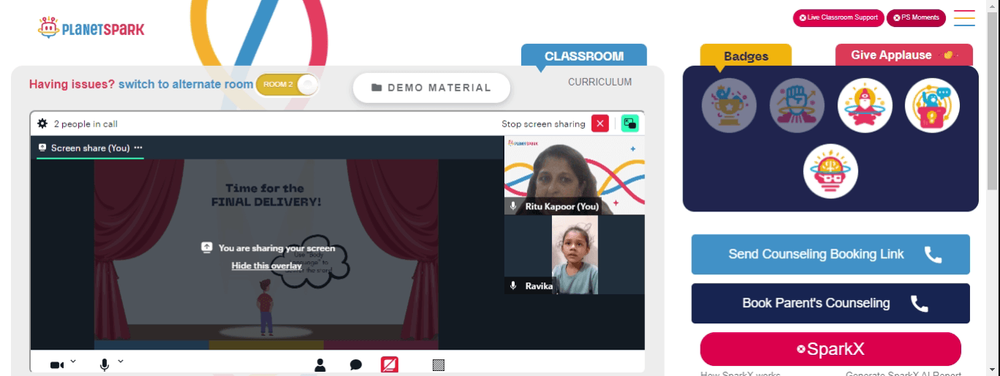
Task: Click the gray square icon in call toolbar
Action: (438, 365)
